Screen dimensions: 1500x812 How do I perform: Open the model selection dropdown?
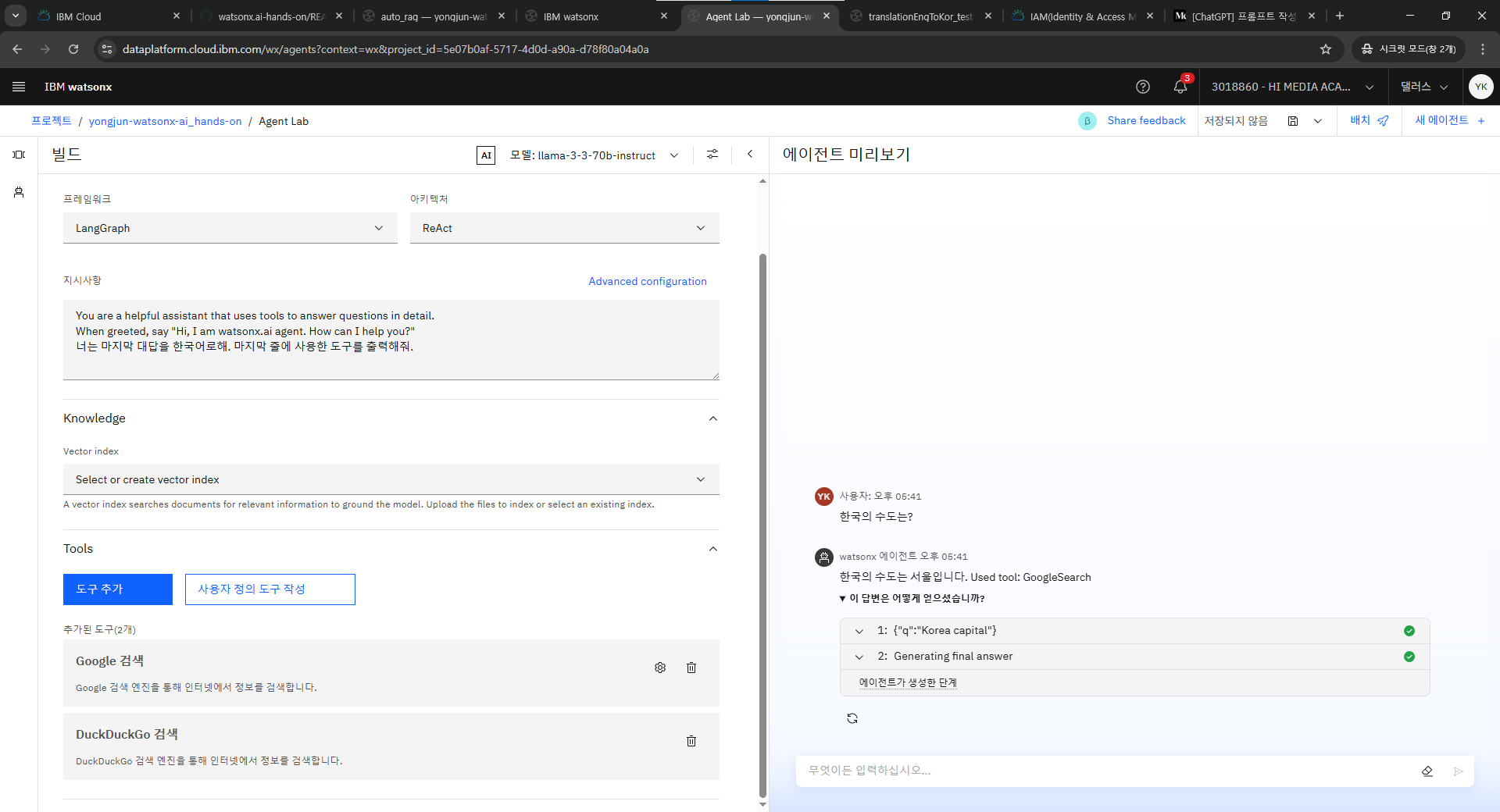(x=594, y=155)
